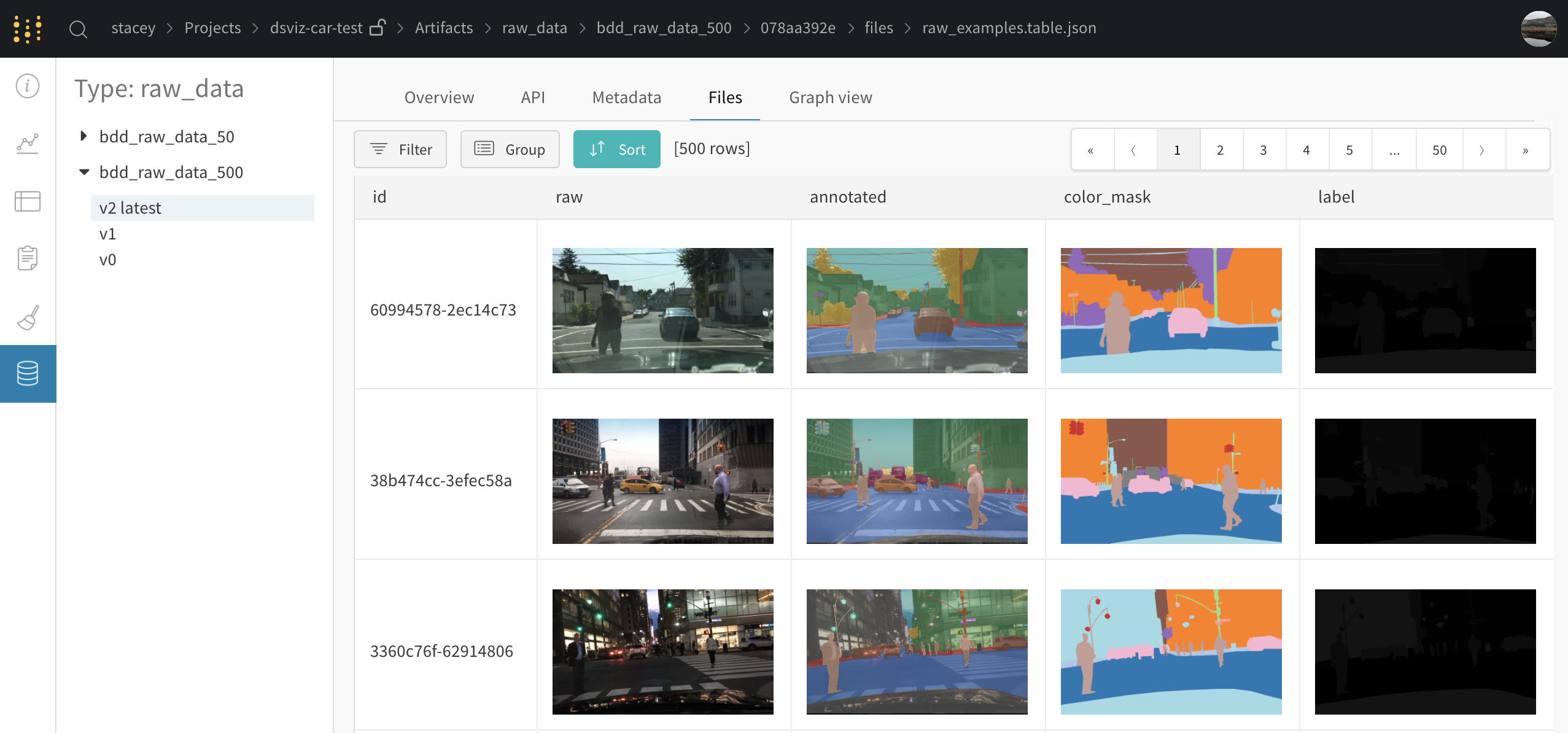Select version v0
This screenshot has width=1568, height=733.
pos(107,260)
